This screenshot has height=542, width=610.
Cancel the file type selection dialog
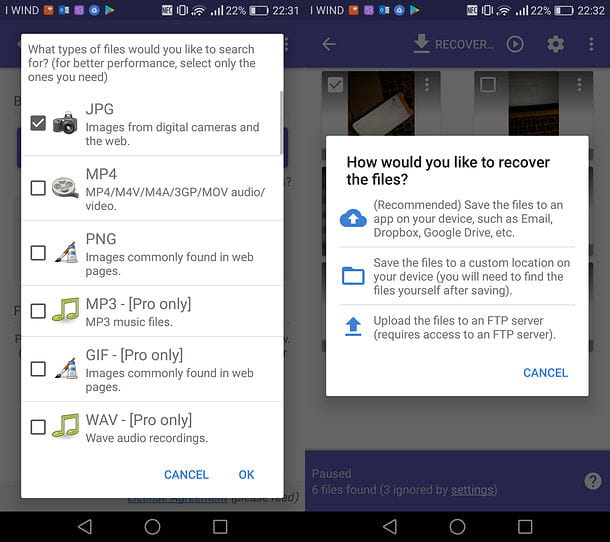coord(186,475)
